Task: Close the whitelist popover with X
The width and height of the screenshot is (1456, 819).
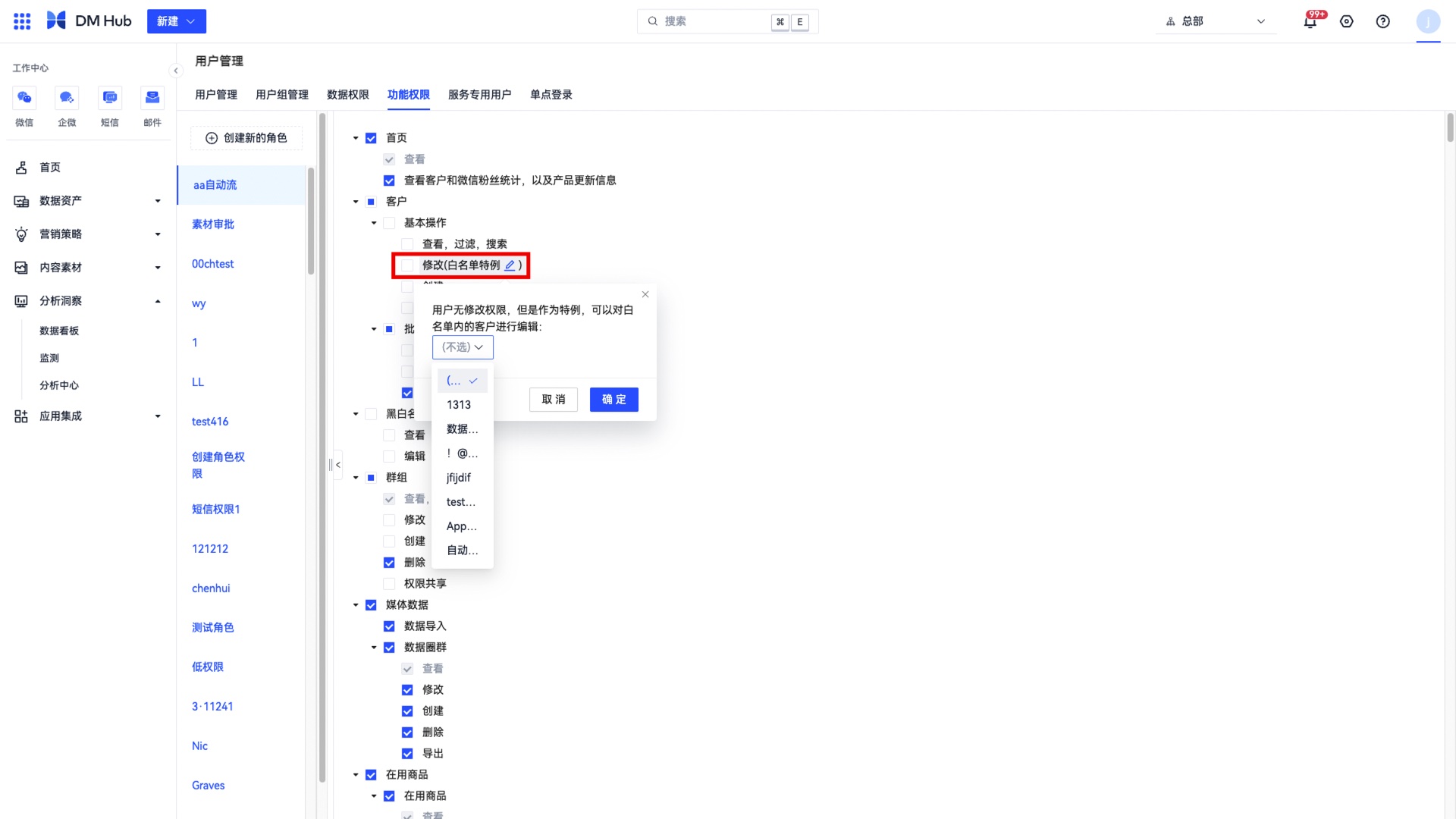Action: [645, 294]
